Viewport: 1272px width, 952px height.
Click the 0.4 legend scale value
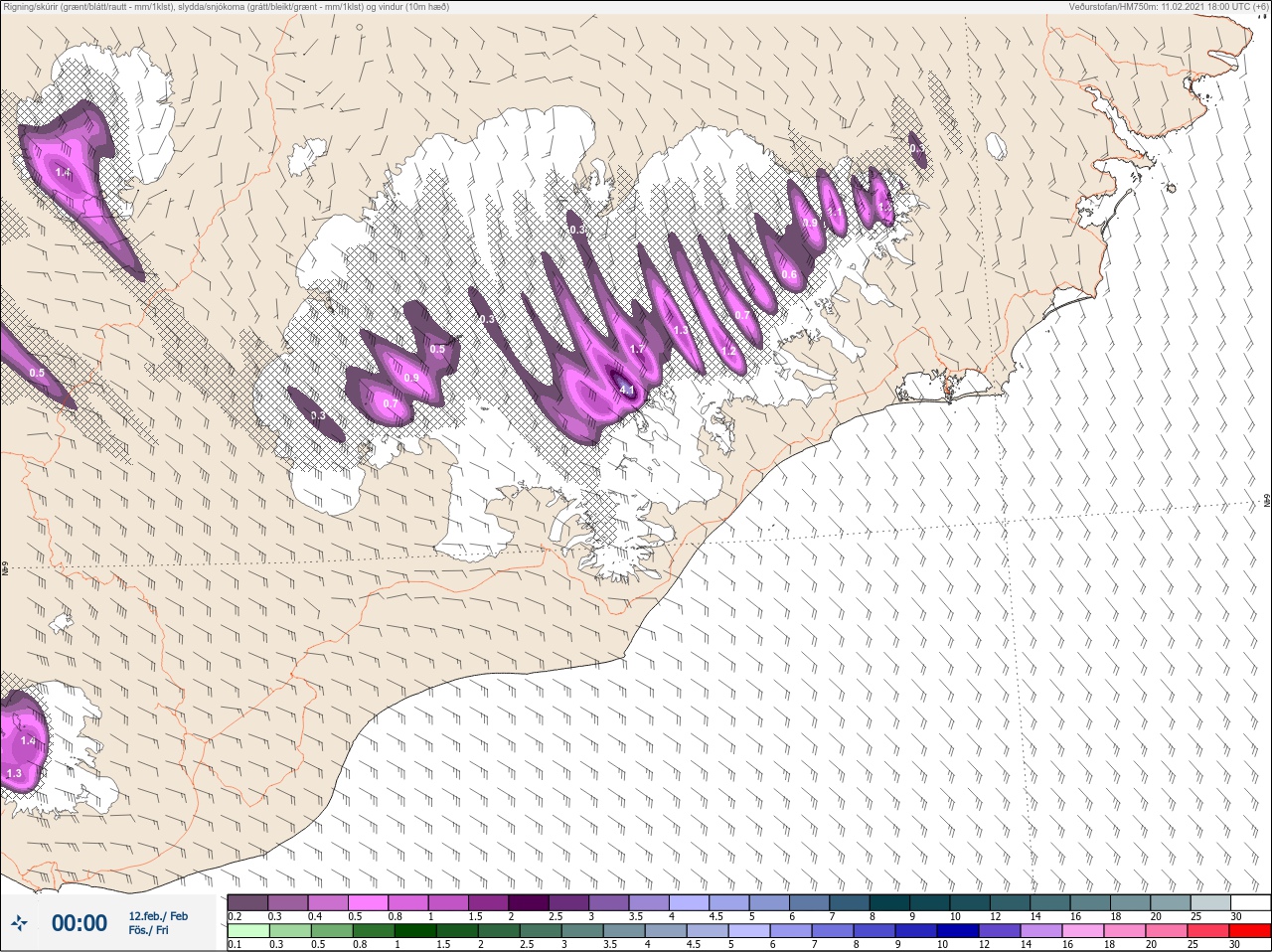[x=315, y=916]
